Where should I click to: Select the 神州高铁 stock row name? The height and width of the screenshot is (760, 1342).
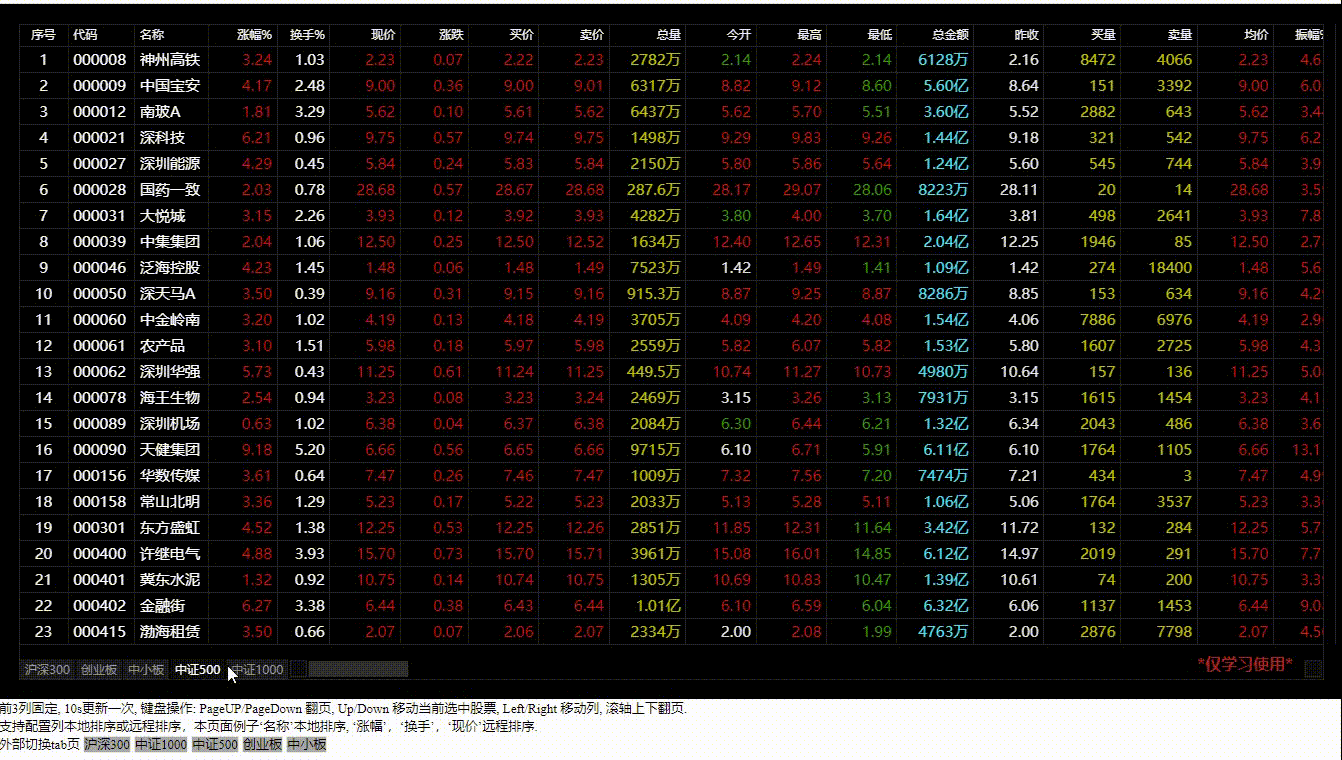170,60
